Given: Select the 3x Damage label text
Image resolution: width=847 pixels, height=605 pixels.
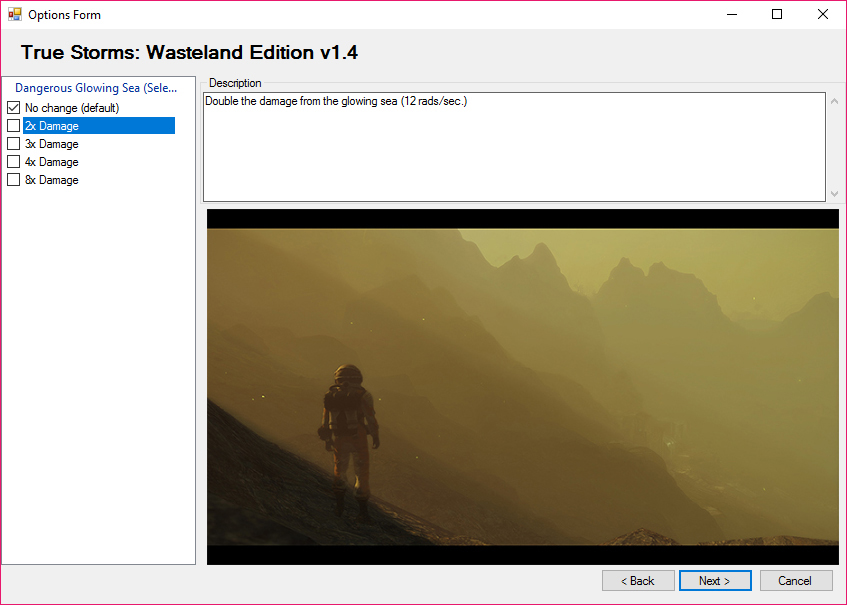Looking at the screenshot, I should (52, 144).
